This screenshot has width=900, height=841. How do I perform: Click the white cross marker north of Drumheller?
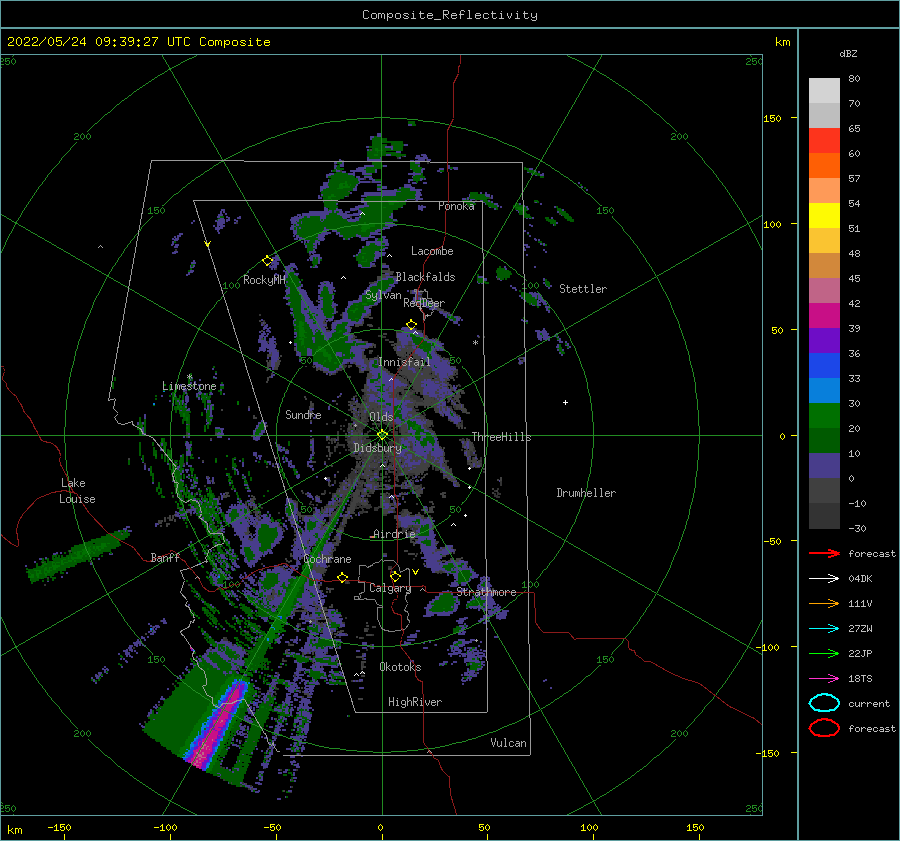pos(565,402)
